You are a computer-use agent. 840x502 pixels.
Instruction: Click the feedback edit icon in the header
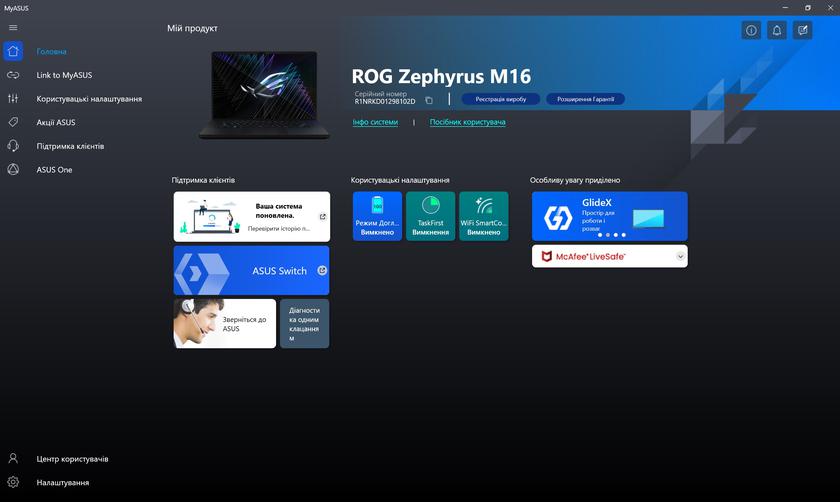(802, 30)
